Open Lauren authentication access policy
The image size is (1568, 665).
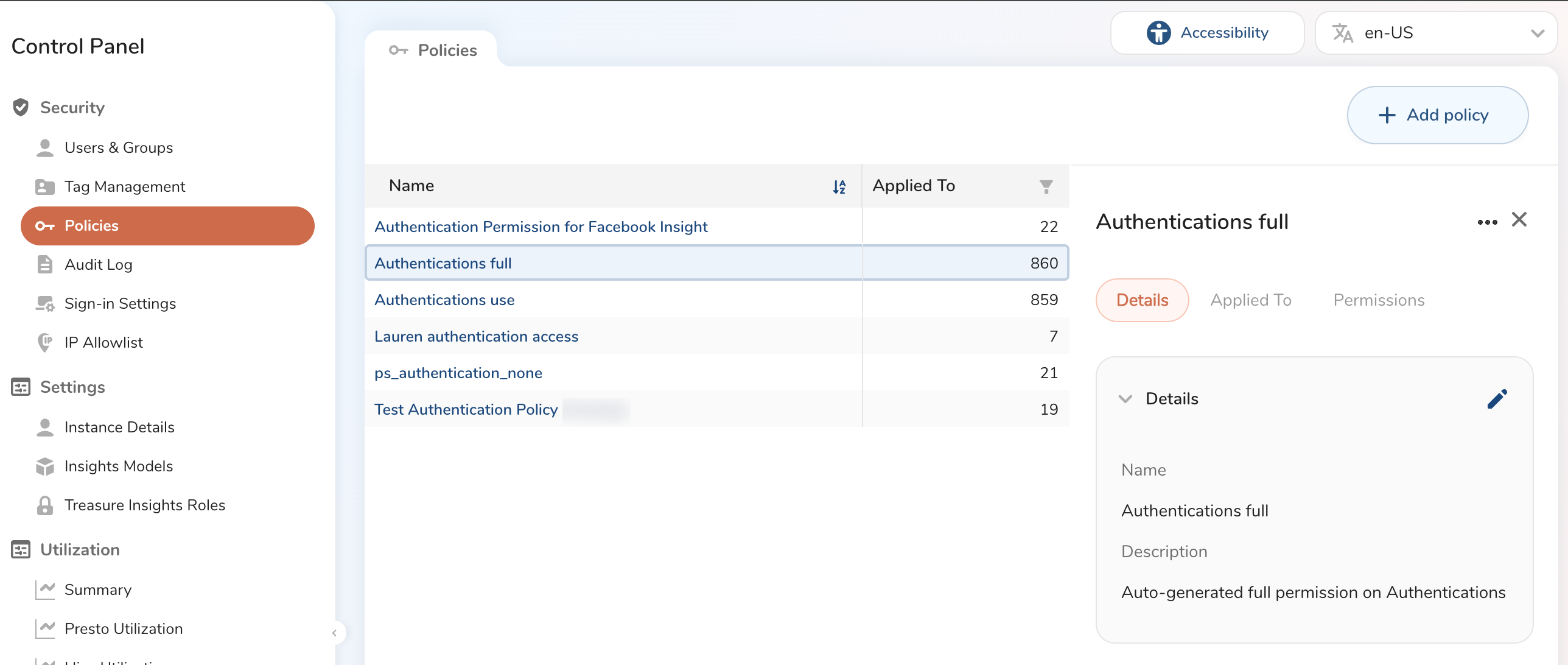coord(476,336)
